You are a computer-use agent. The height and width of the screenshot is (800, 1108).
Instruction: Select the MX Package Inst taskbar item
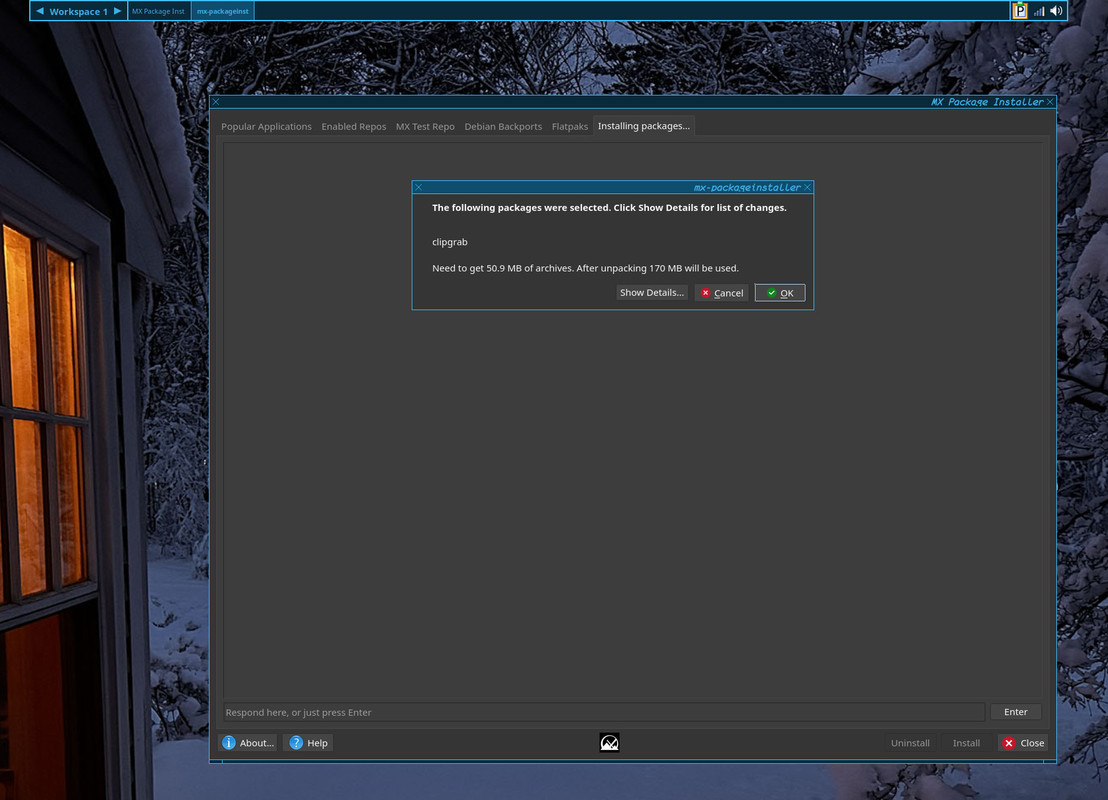point(158,11)
